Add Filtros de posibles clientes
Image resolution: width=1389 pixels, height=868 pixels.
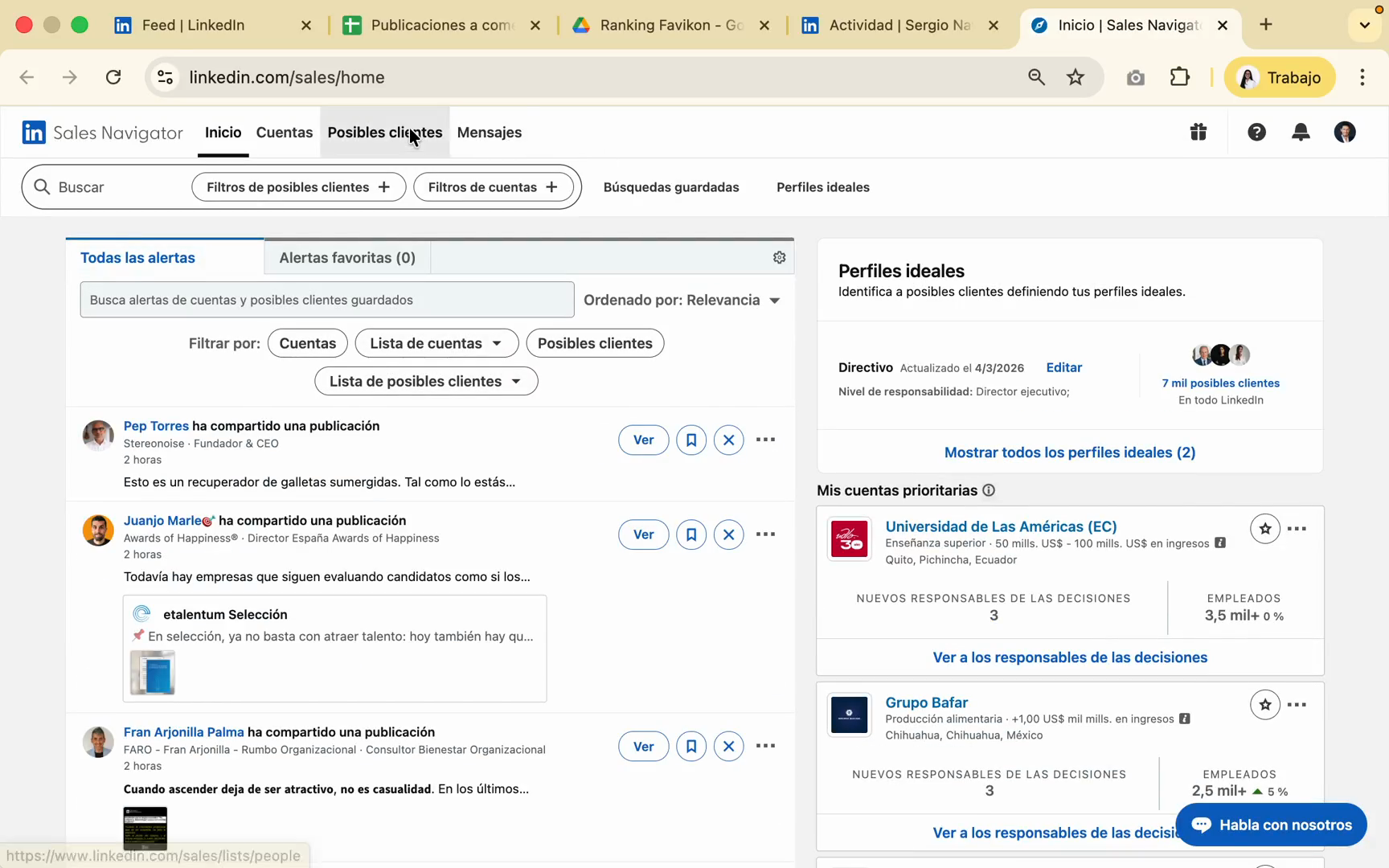(298, 187)
